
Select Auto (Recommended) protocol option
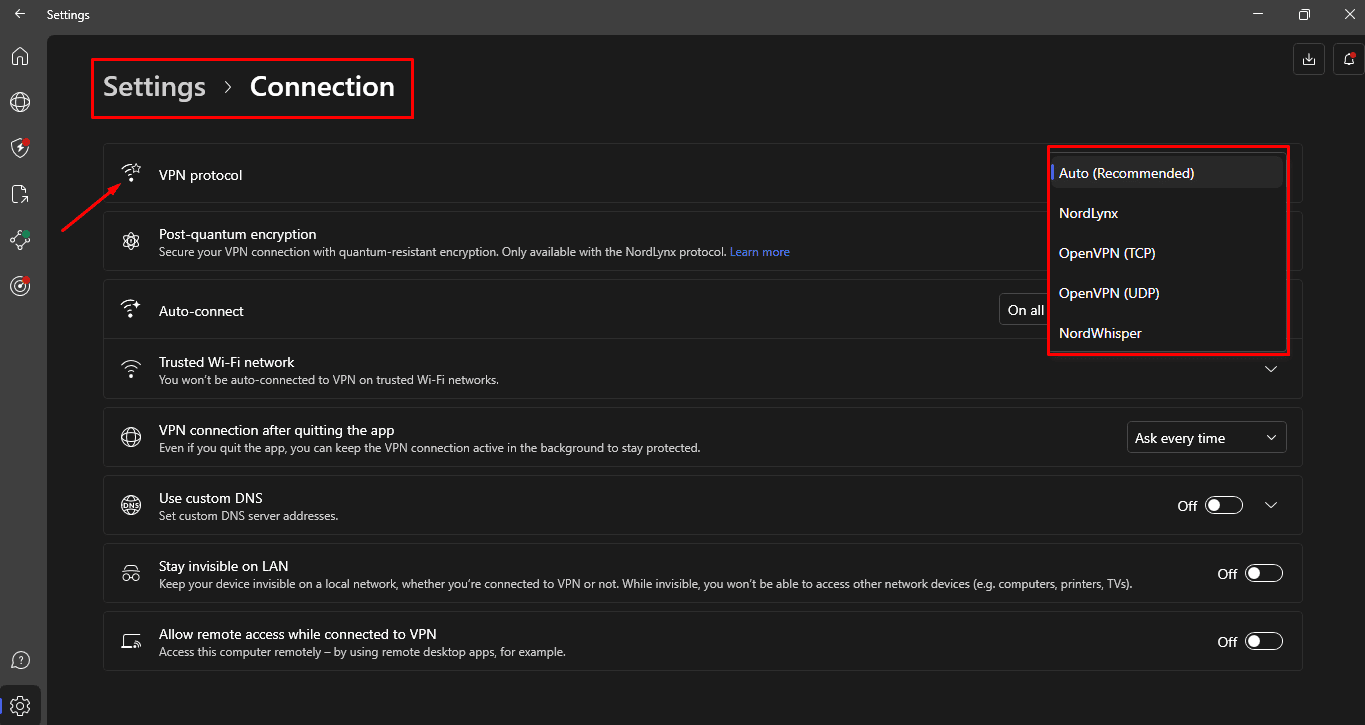[x=1167, y=173]
